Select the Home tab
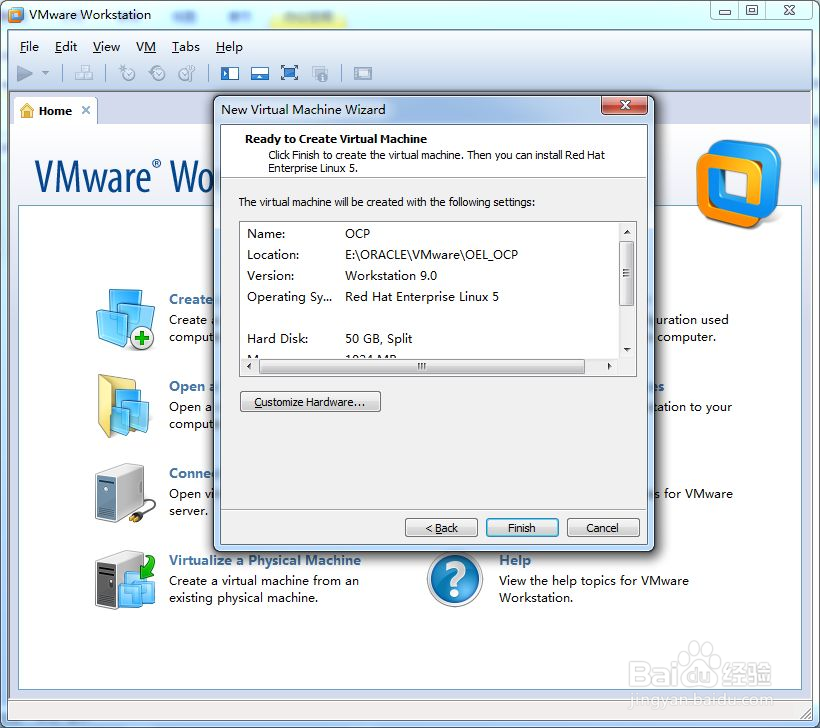820x728 pixels. point(55,111)
